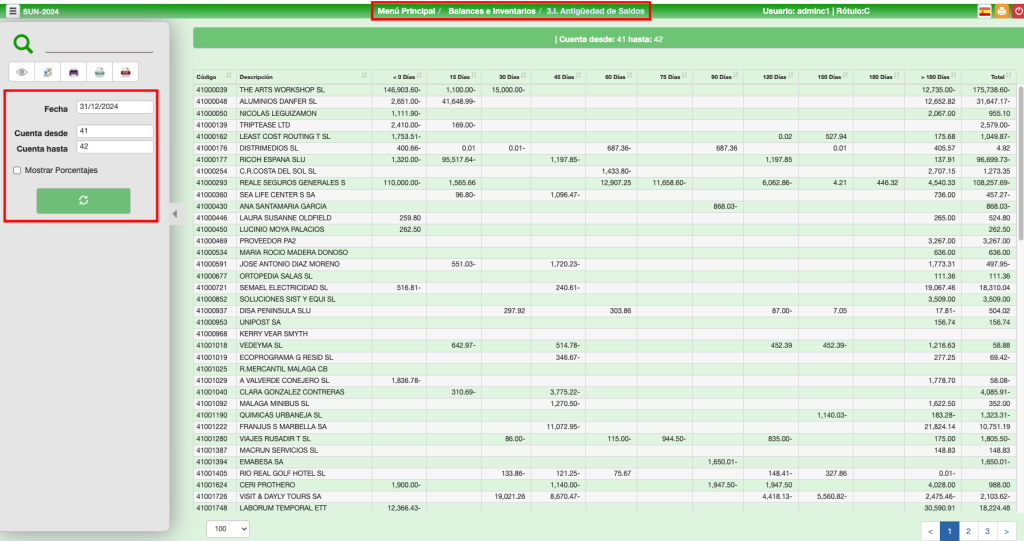Click the Fecha date input field
The width and height of the screenshot is (1024, 541).
114,108
